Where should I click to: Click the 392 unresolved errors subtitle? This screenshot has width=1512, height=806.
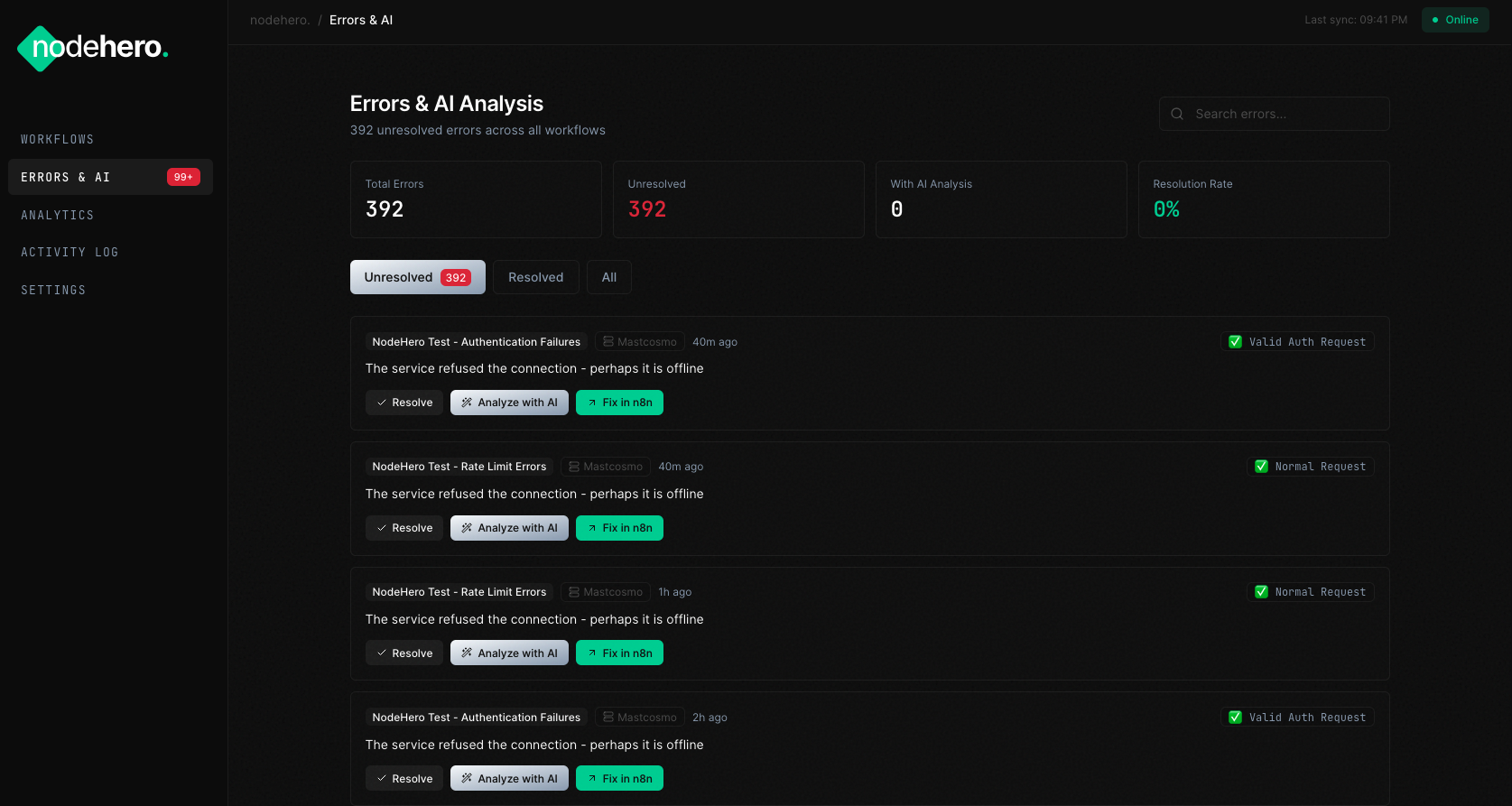point(478,130)
